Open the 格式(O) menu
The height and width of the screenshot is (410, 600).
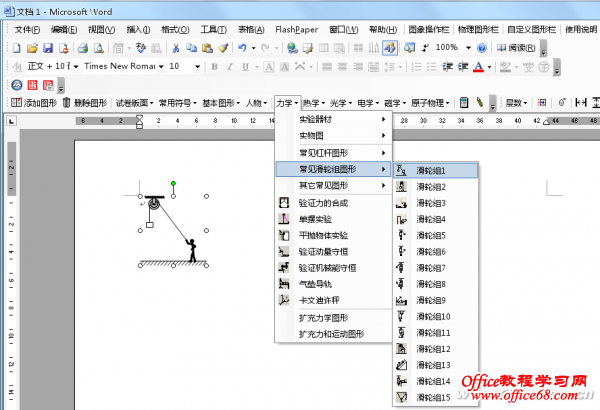[175, 29]
